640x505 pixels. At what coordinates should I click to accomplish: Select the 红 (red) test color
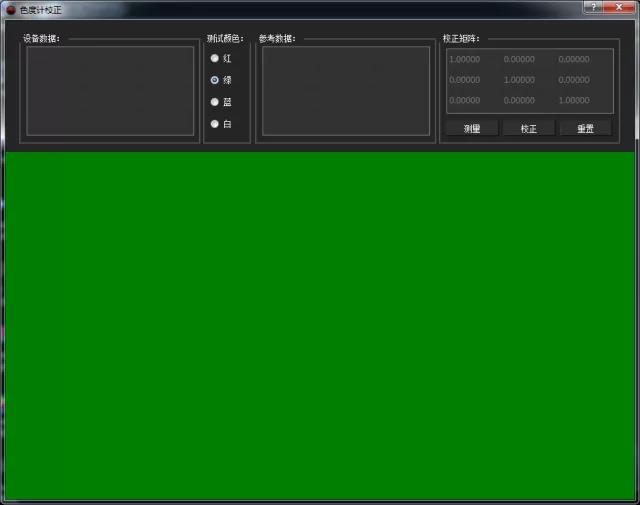click(215, 58)
